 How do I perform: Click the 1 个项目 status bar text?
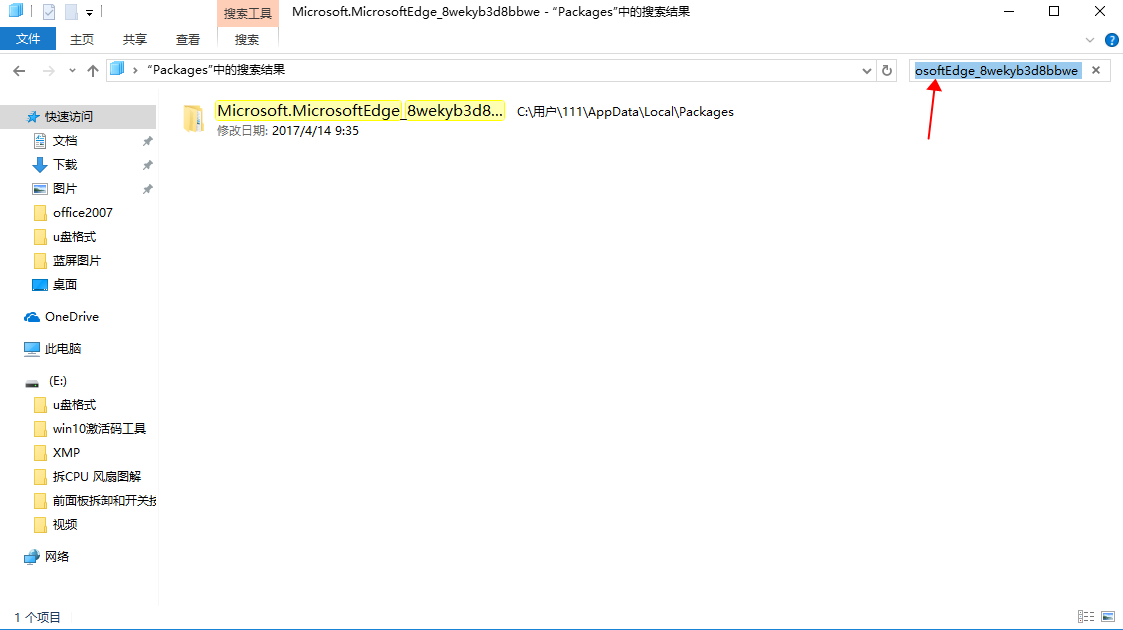tap(37, 617)
